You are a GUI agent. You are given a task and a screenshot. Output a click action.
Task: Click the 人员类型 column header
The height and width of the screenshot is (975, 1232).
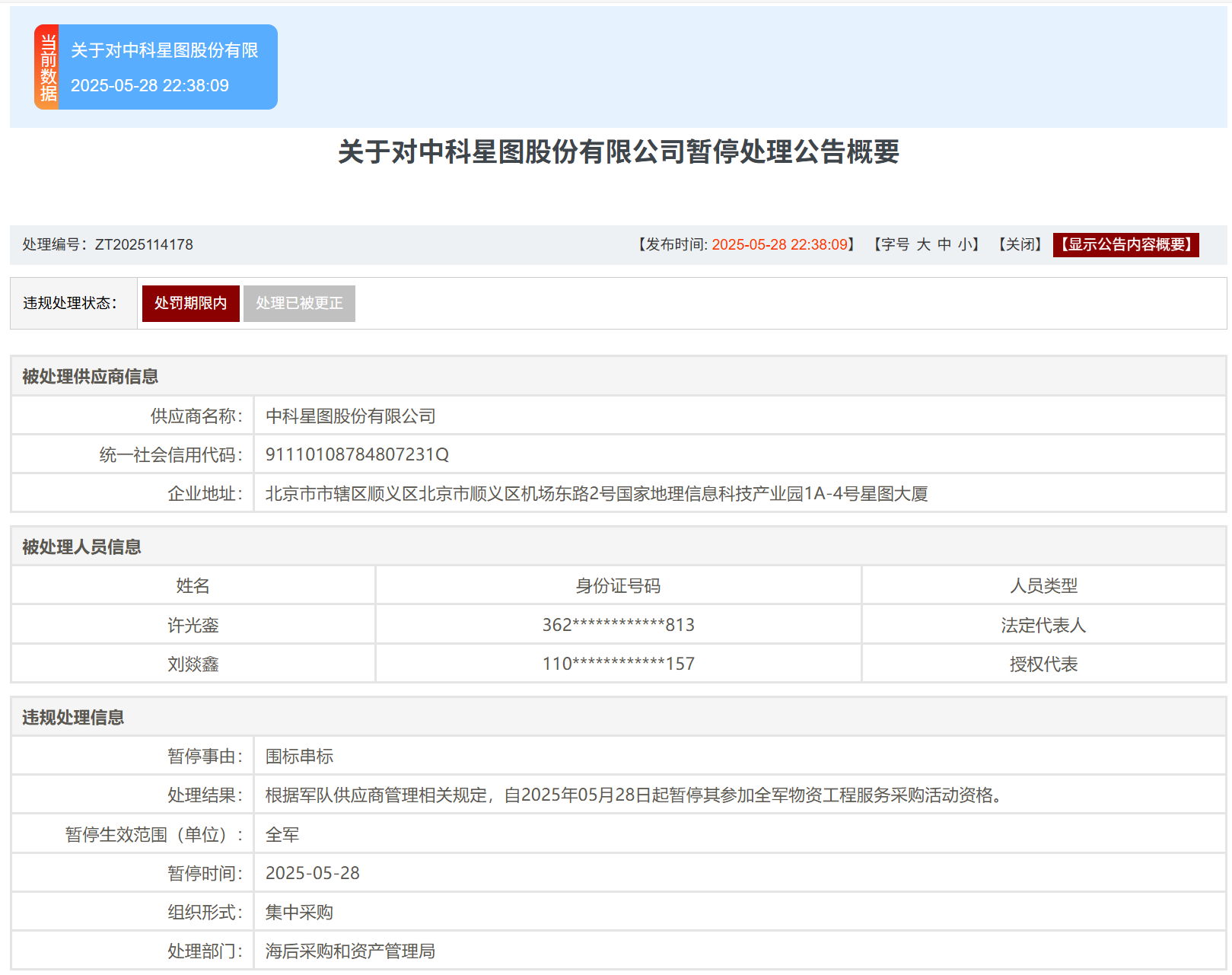pyautogui.click(x=1043, y=585)
